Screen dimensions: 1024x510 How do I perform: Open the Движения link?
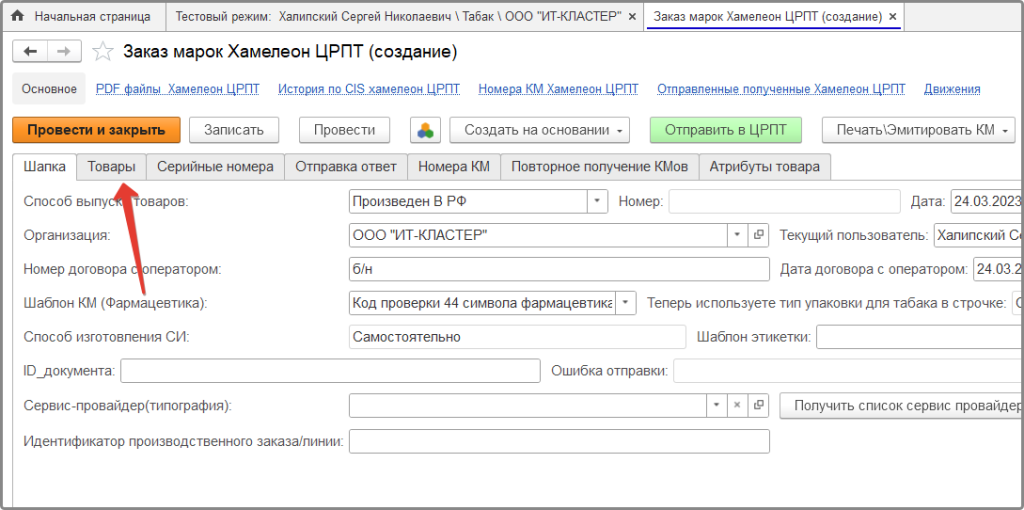(952, 89)
